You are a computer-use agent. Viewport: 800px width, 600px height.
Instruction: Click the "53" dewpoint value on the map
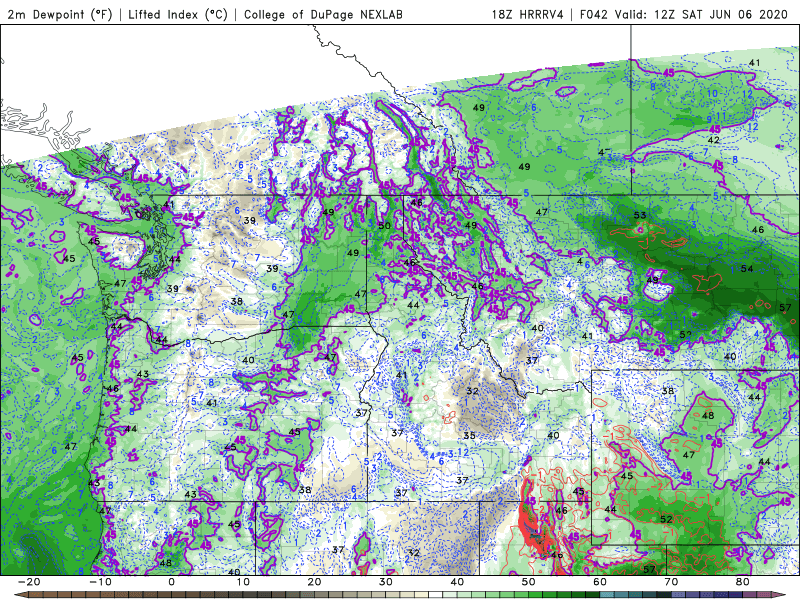[x=640, y=215]
